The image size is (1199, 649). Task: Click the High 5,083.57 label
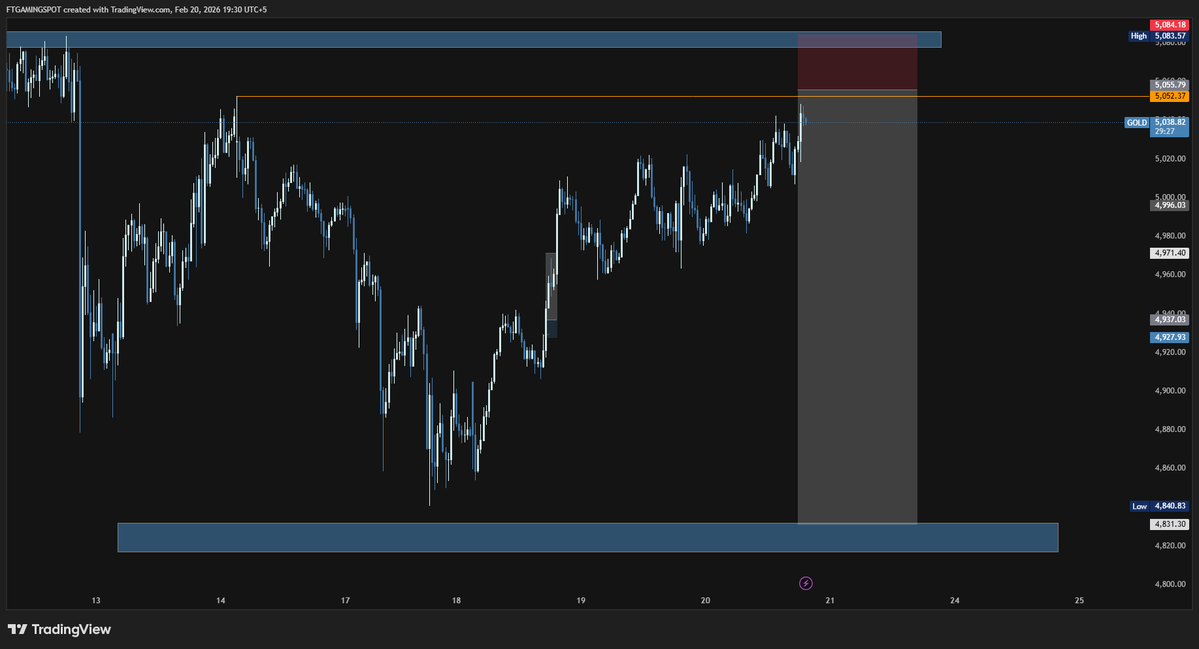click(x=1159, y=36)
